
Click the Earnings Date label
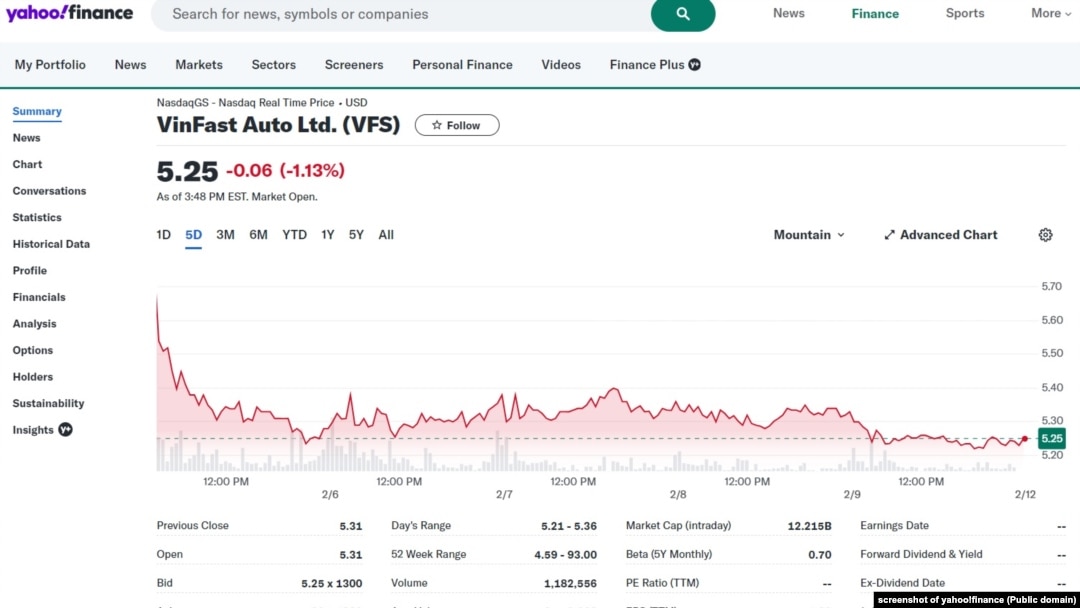click(894, 525)
